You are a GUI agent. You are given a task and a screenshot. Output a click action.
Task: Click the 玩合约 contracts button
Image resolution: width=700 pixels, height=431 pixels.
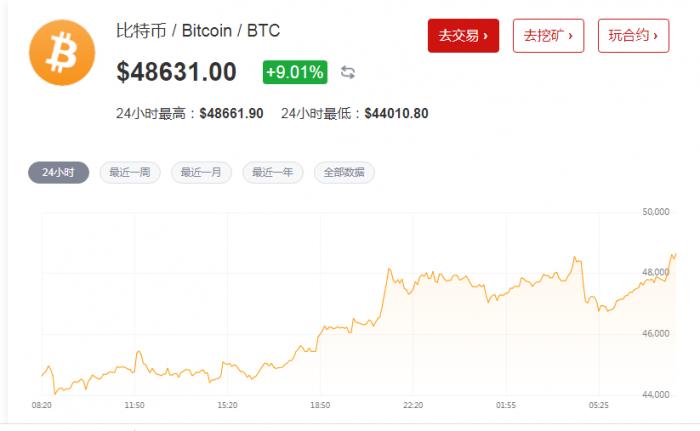(x=633, y=35)
